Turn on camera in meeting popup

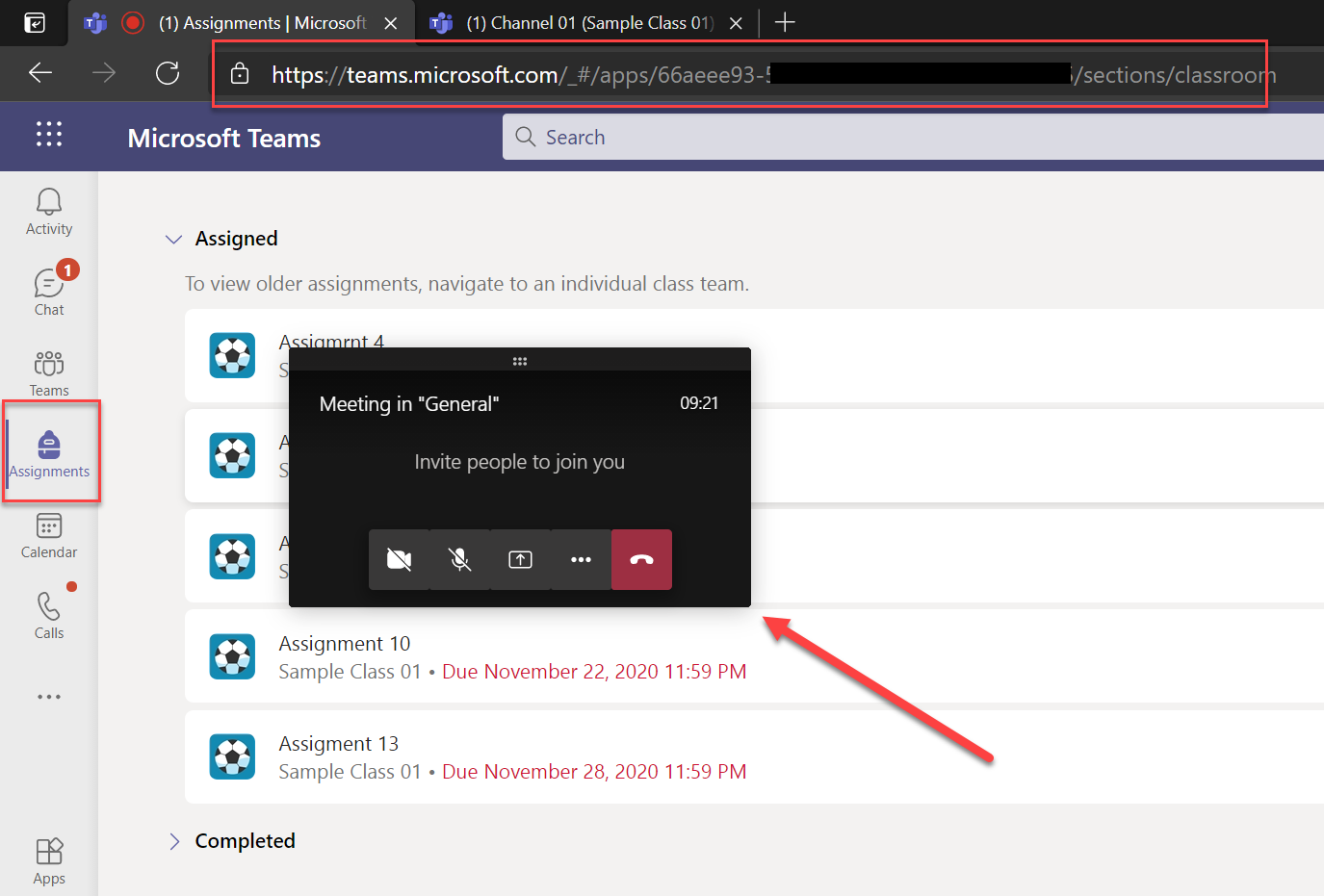400,559
